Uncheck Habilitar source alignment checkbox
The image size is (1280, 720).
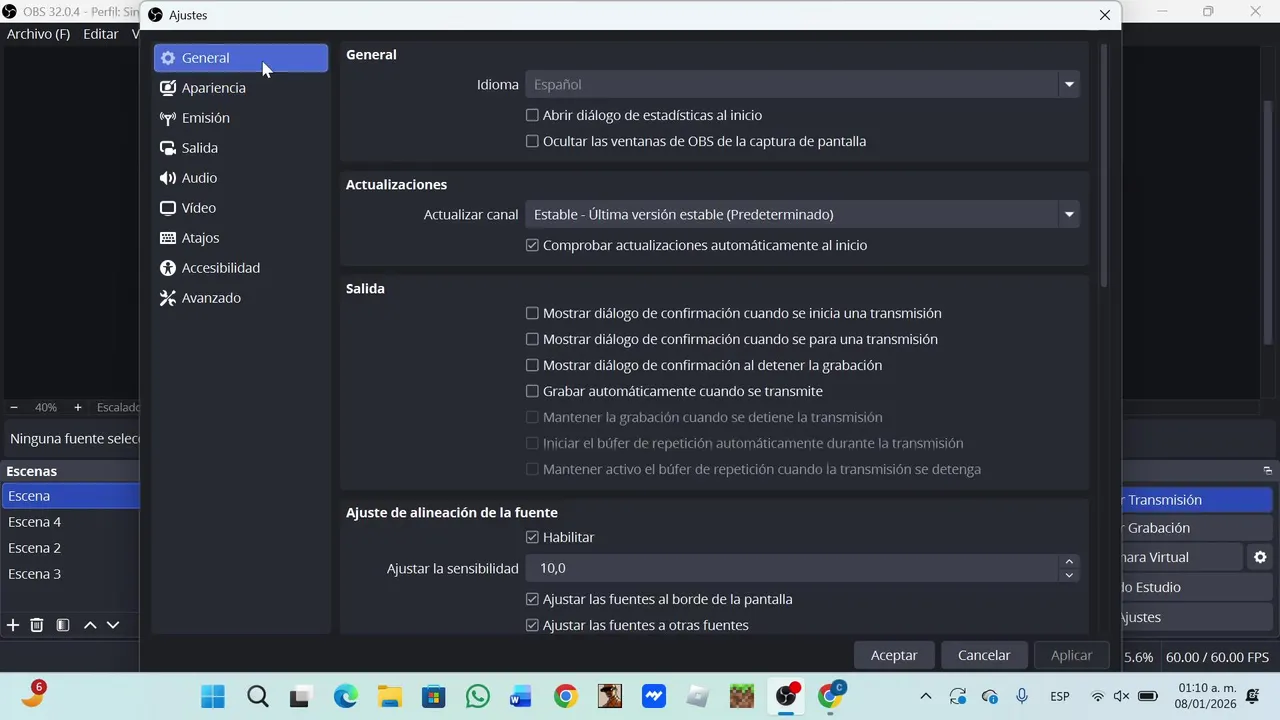click(532, 537)
